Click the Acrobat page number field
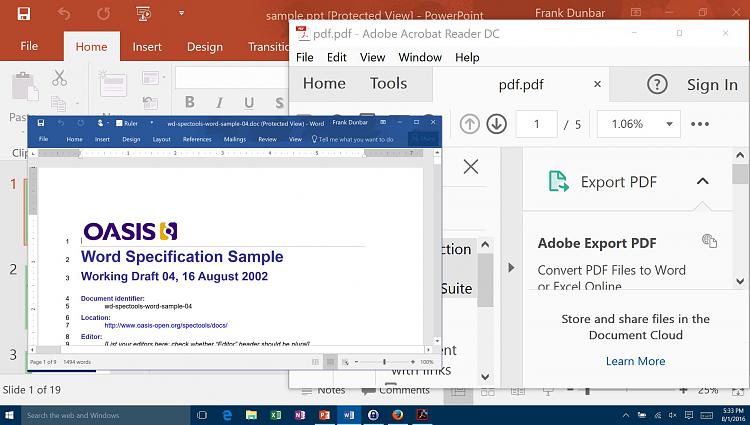 [x=537, y=124]
